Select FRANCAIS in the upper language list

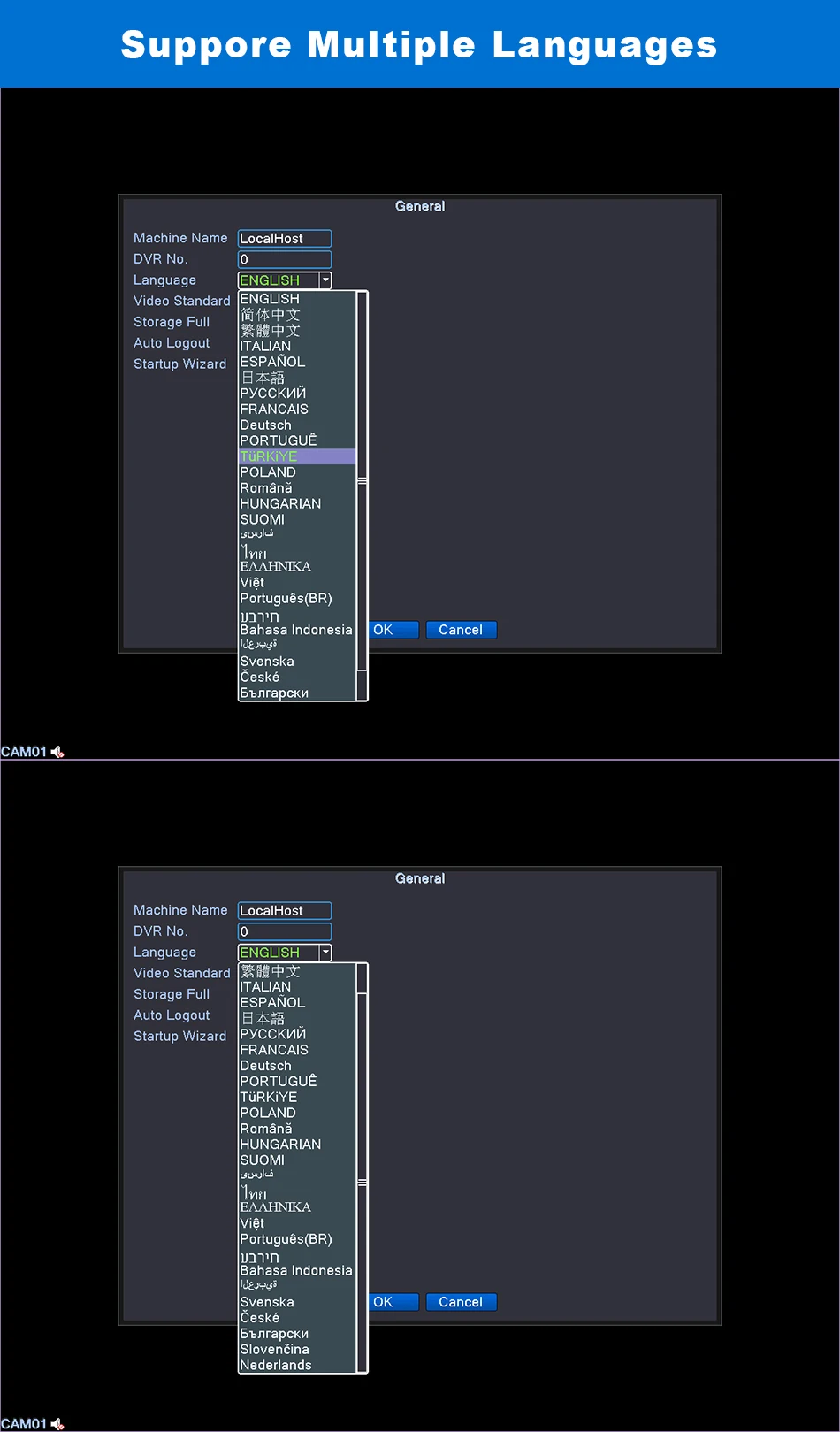[297, 410]
